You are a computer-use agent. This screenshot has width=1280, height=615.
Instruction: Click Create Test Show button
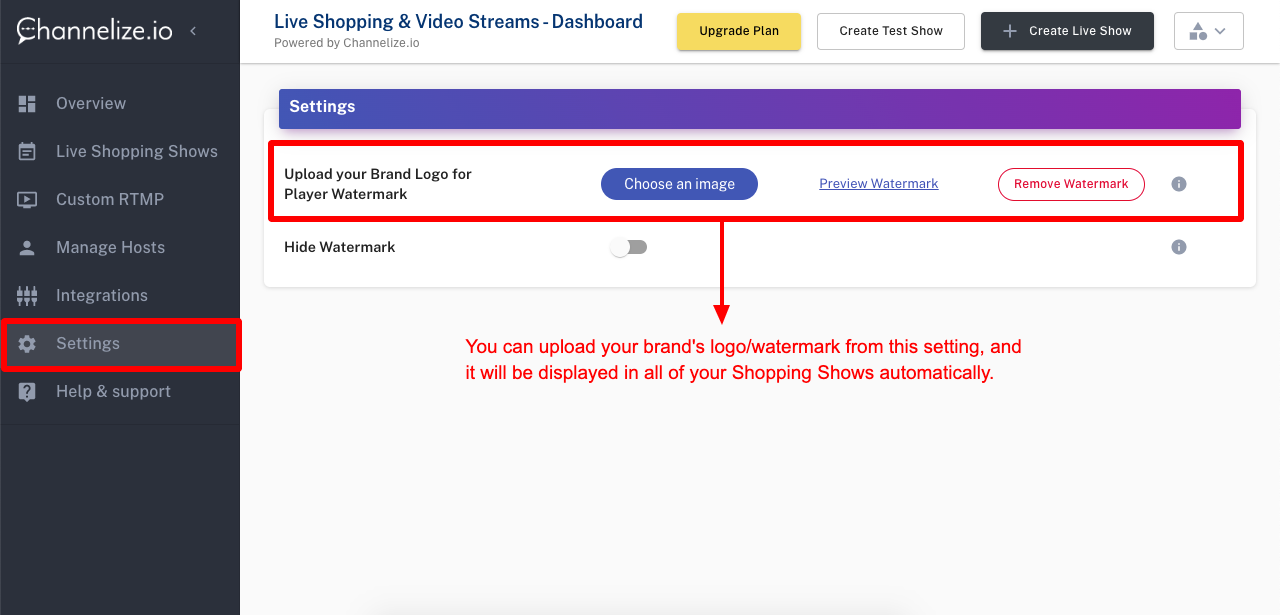891,31
